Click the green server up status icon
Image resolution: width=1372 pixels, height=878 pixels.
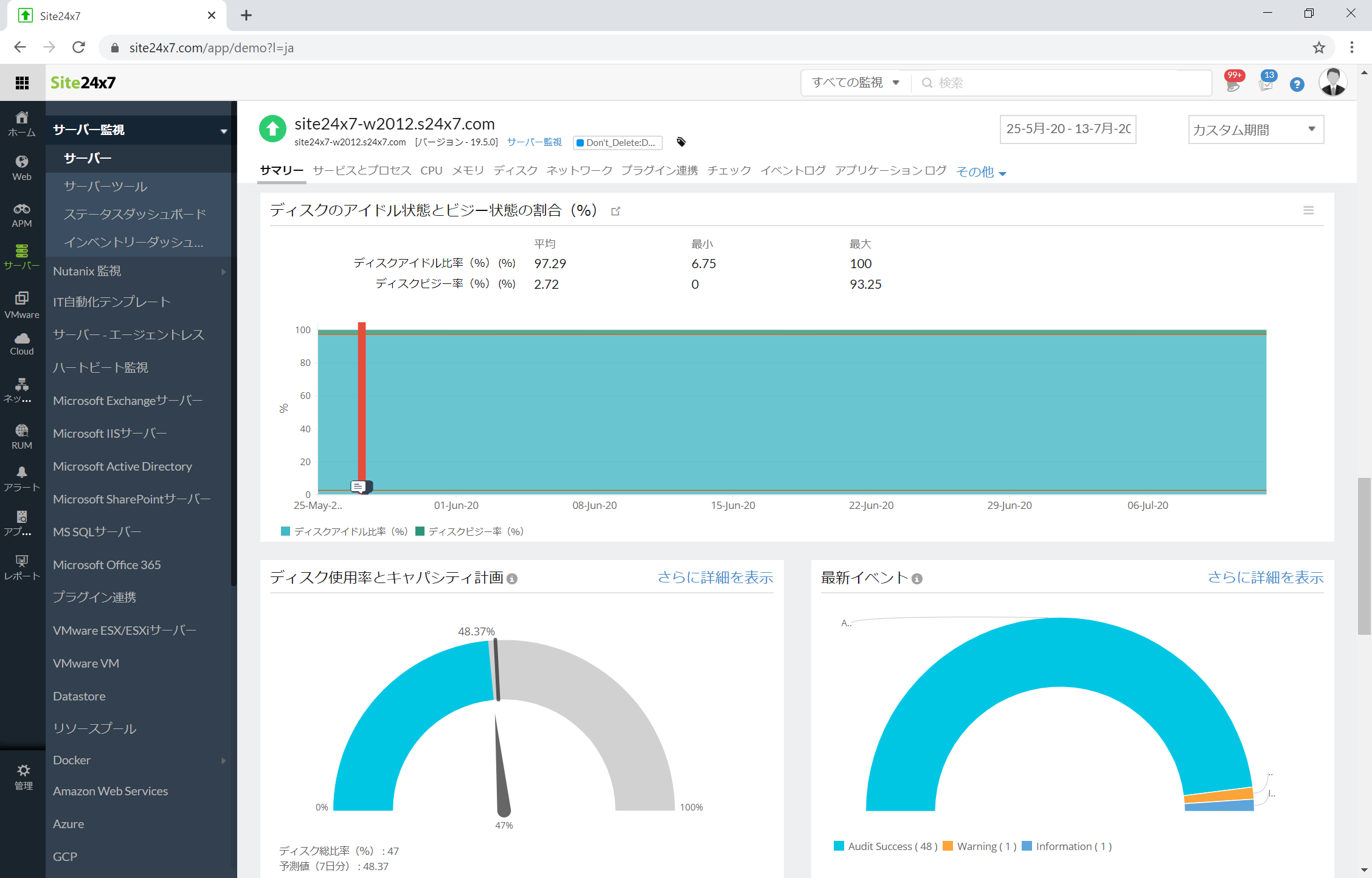[x=272, y=129]
